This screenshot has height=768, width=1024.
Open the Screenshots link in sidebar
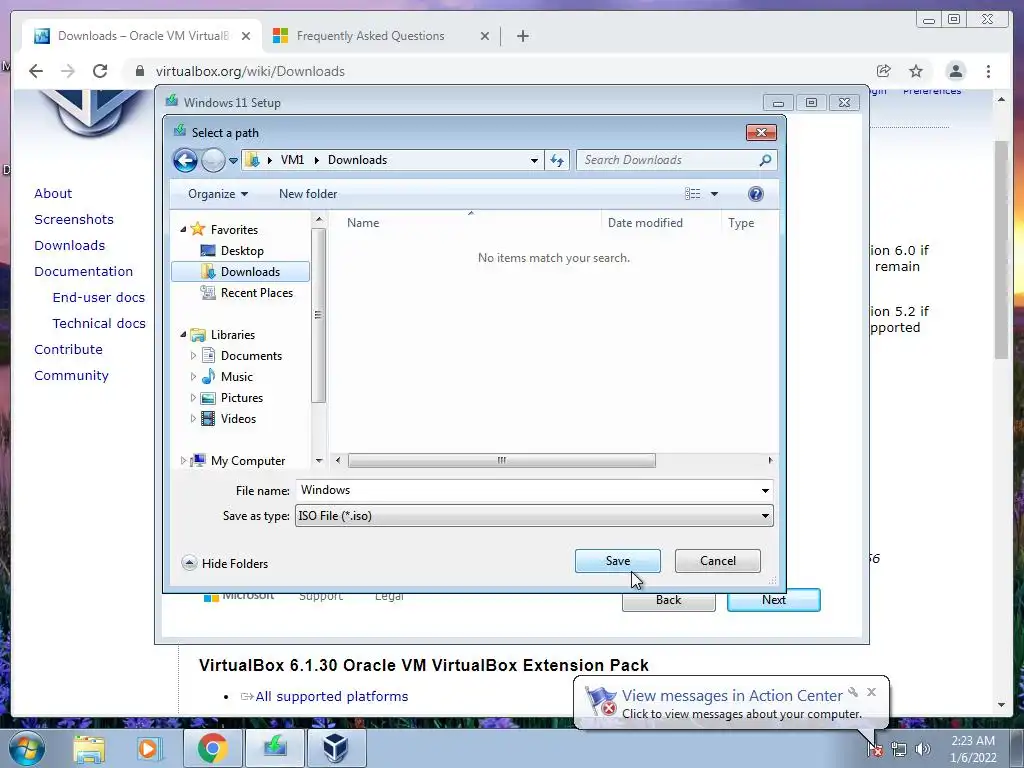[x=74, y=219]
